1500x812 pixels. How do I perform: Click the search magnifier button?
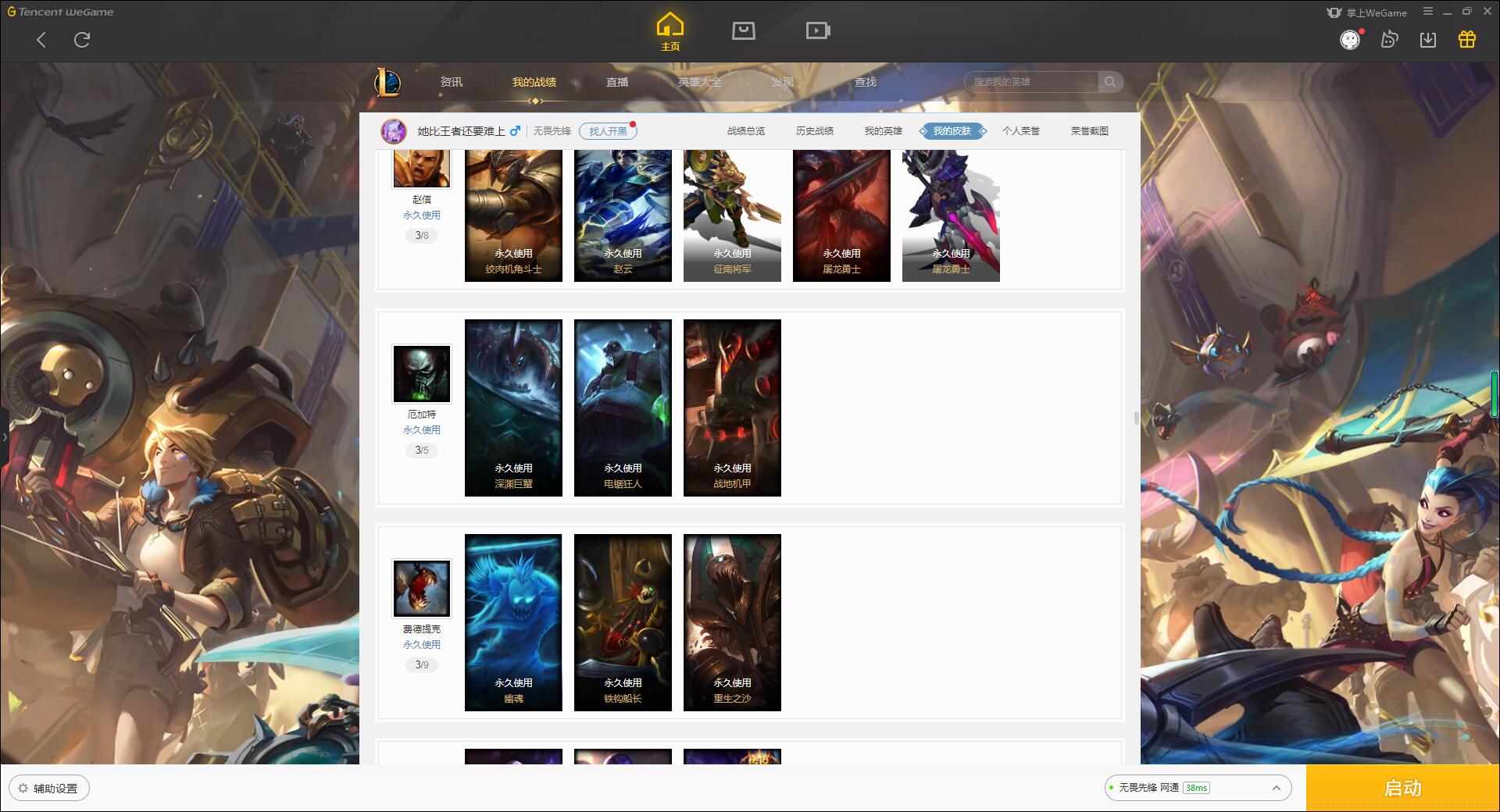pyautogui.click(x=1110, y=82)
